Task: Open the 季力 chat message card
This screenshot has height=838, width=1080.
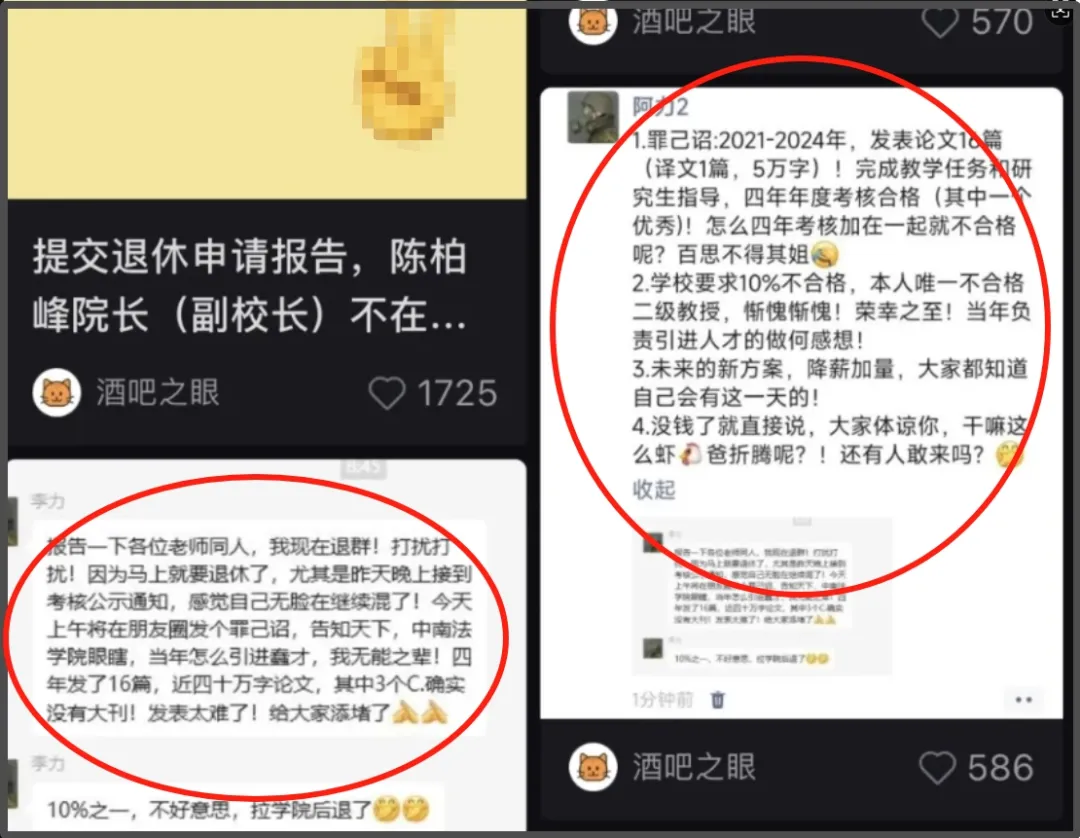Action: click(259, 629)
